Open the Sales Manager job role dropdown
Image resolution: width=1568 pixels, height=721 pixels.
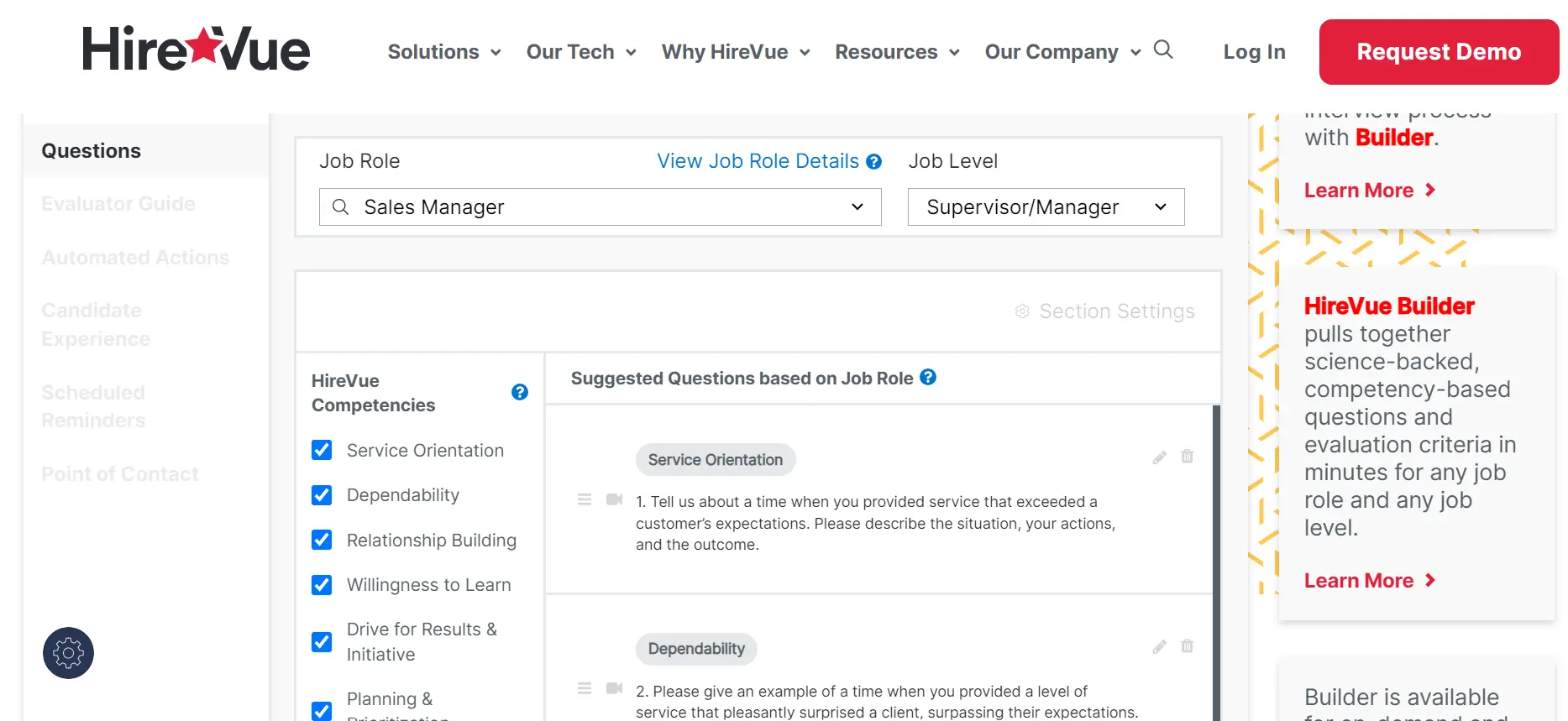[600, 206]
